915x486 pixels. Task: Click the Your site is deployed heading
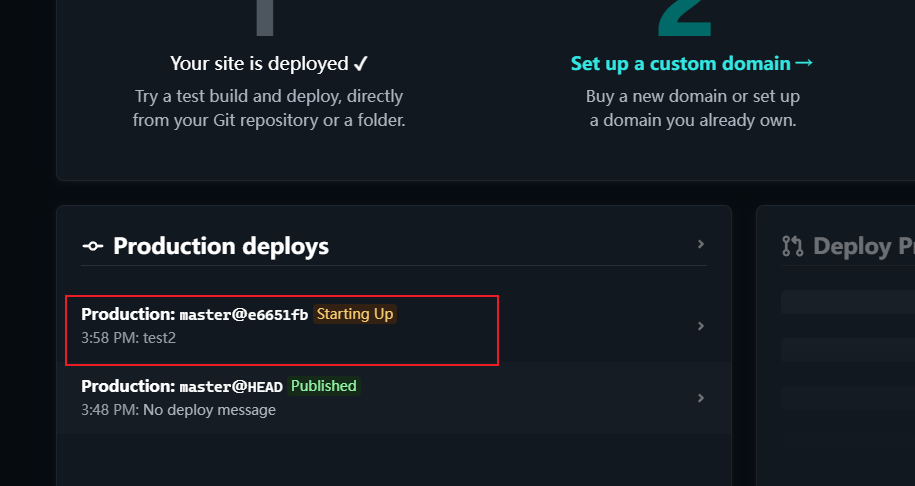pyautogui.click(x=269, y=63)
